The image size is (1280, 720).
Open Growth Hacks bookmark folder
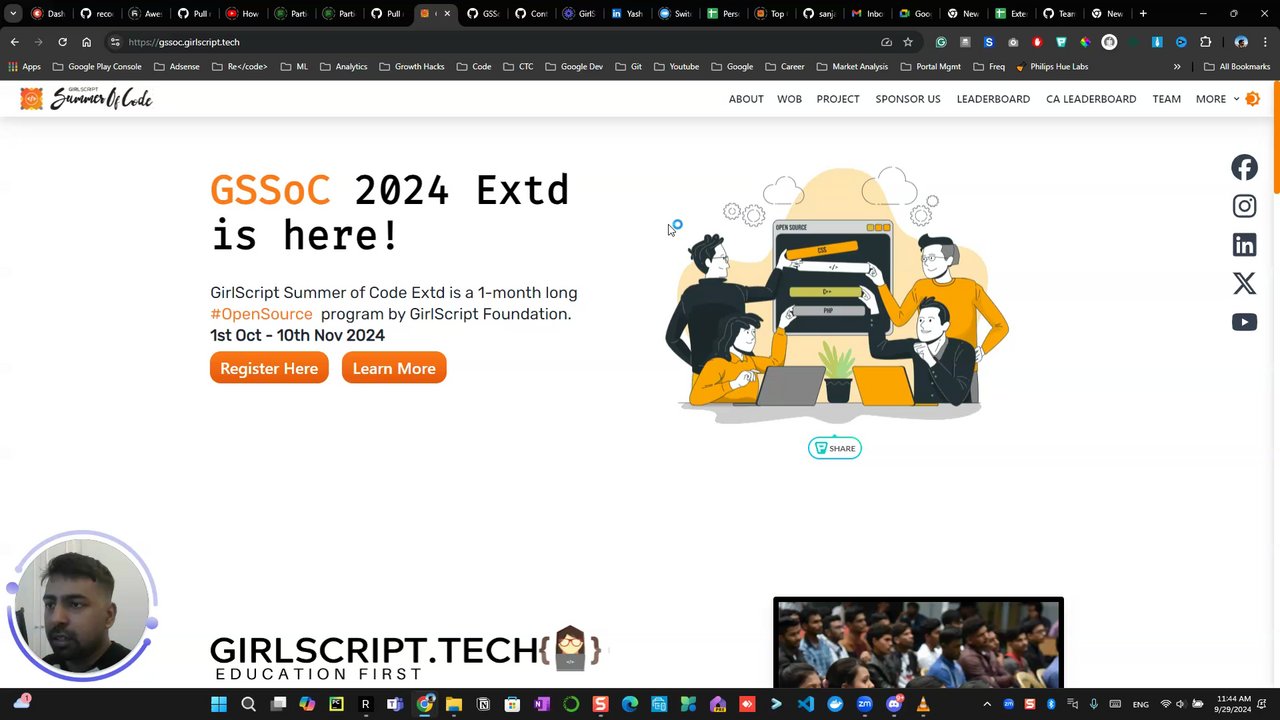(412, 67)
